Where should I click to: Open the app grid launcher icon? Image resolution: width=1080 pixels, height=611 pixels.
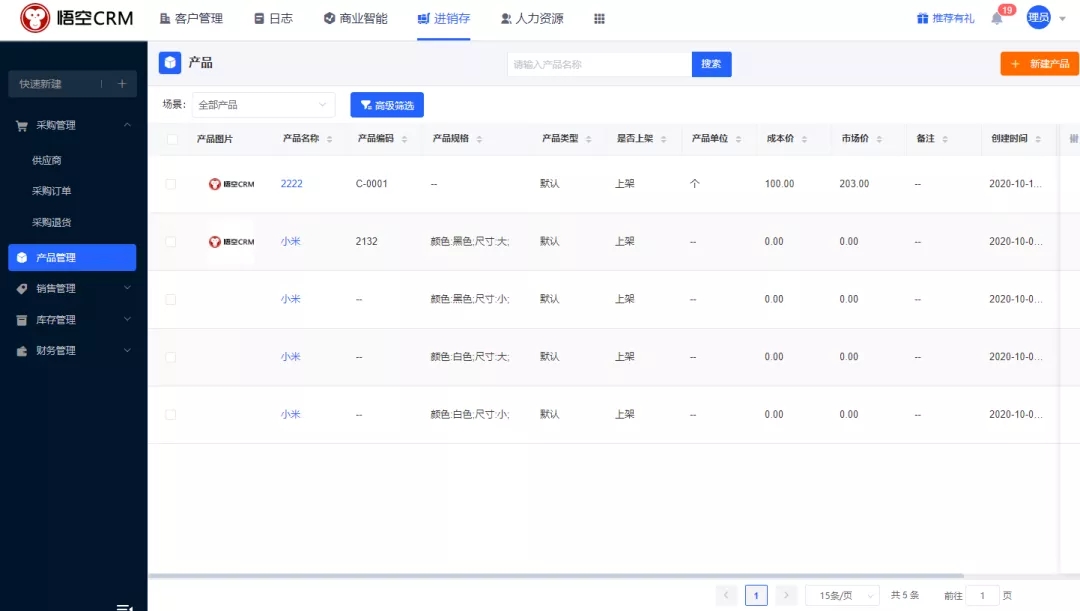coord(599,19)
